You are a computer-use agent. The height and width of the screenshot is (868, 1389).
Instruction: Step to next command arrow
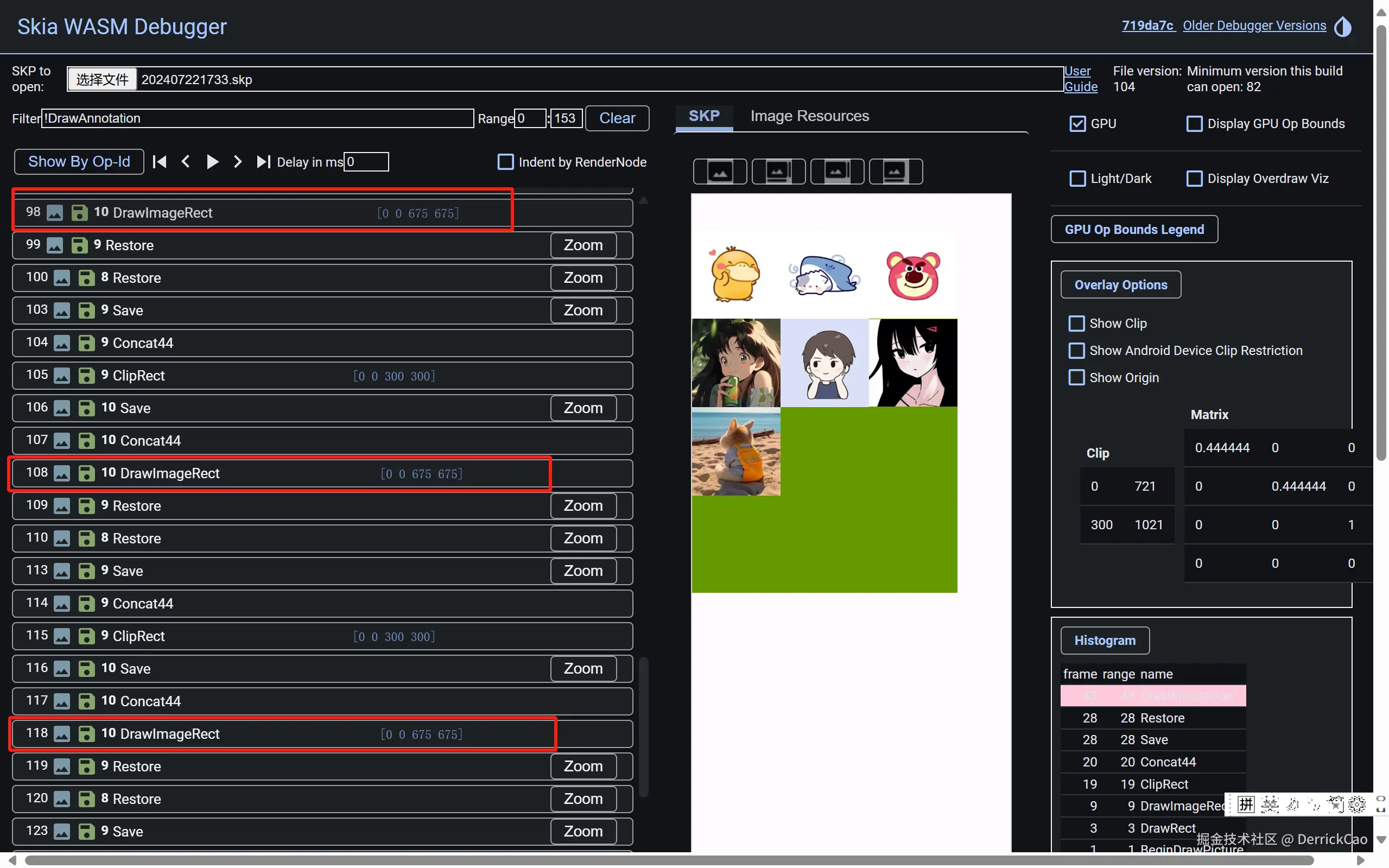[237, 162]
